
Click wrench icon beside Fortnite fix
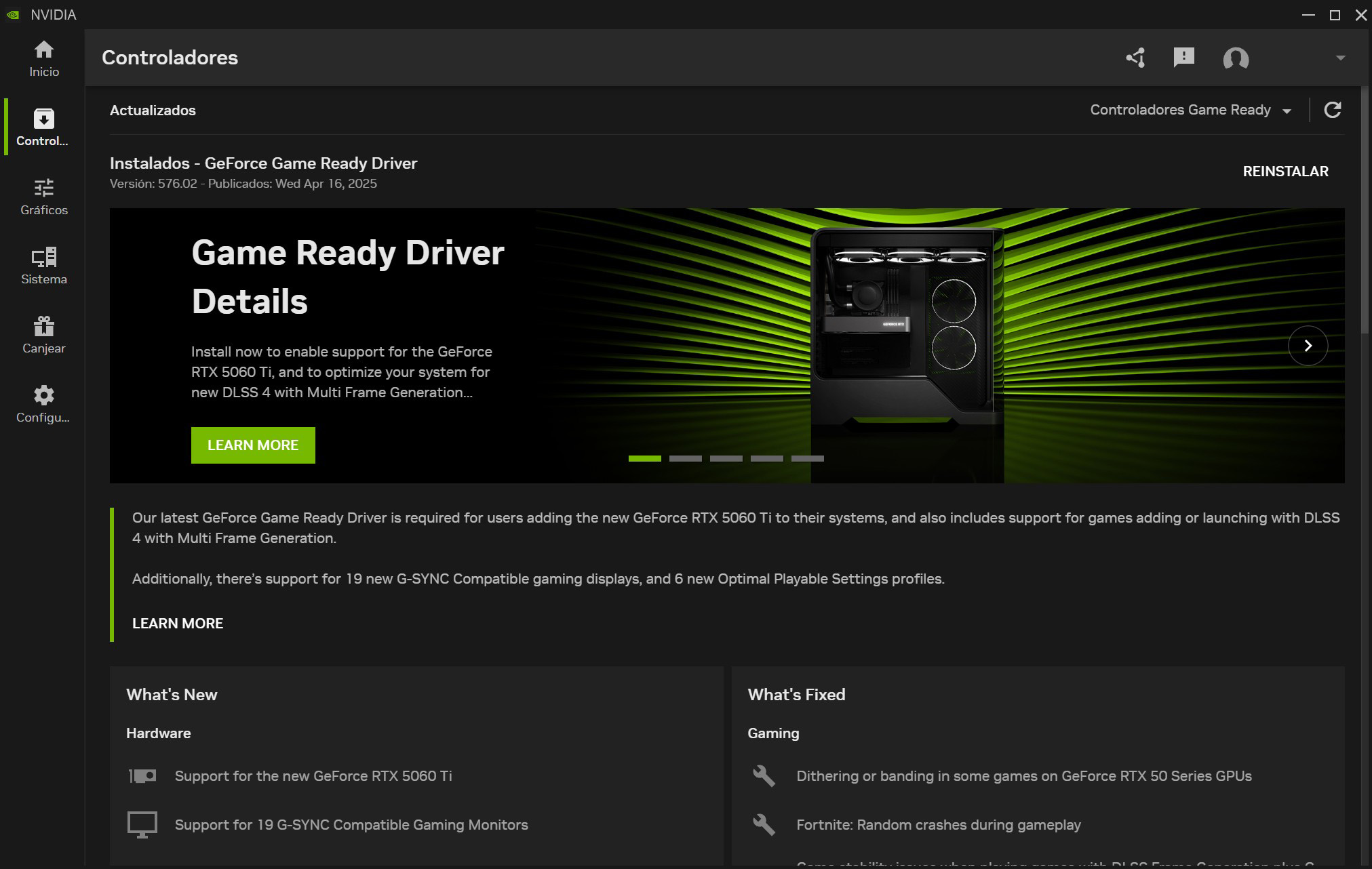764,825
